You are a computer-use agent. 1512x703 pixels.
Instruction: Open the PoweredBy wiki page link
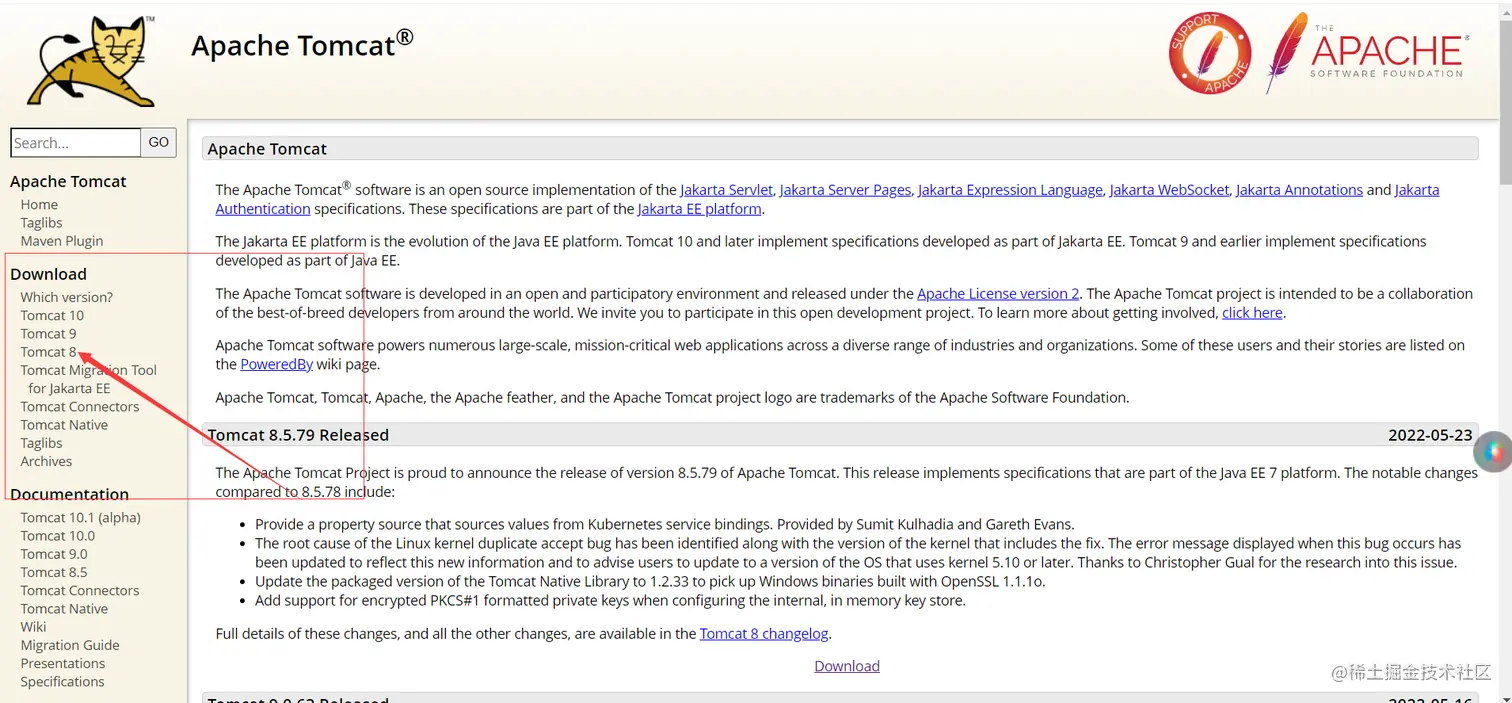277,365
